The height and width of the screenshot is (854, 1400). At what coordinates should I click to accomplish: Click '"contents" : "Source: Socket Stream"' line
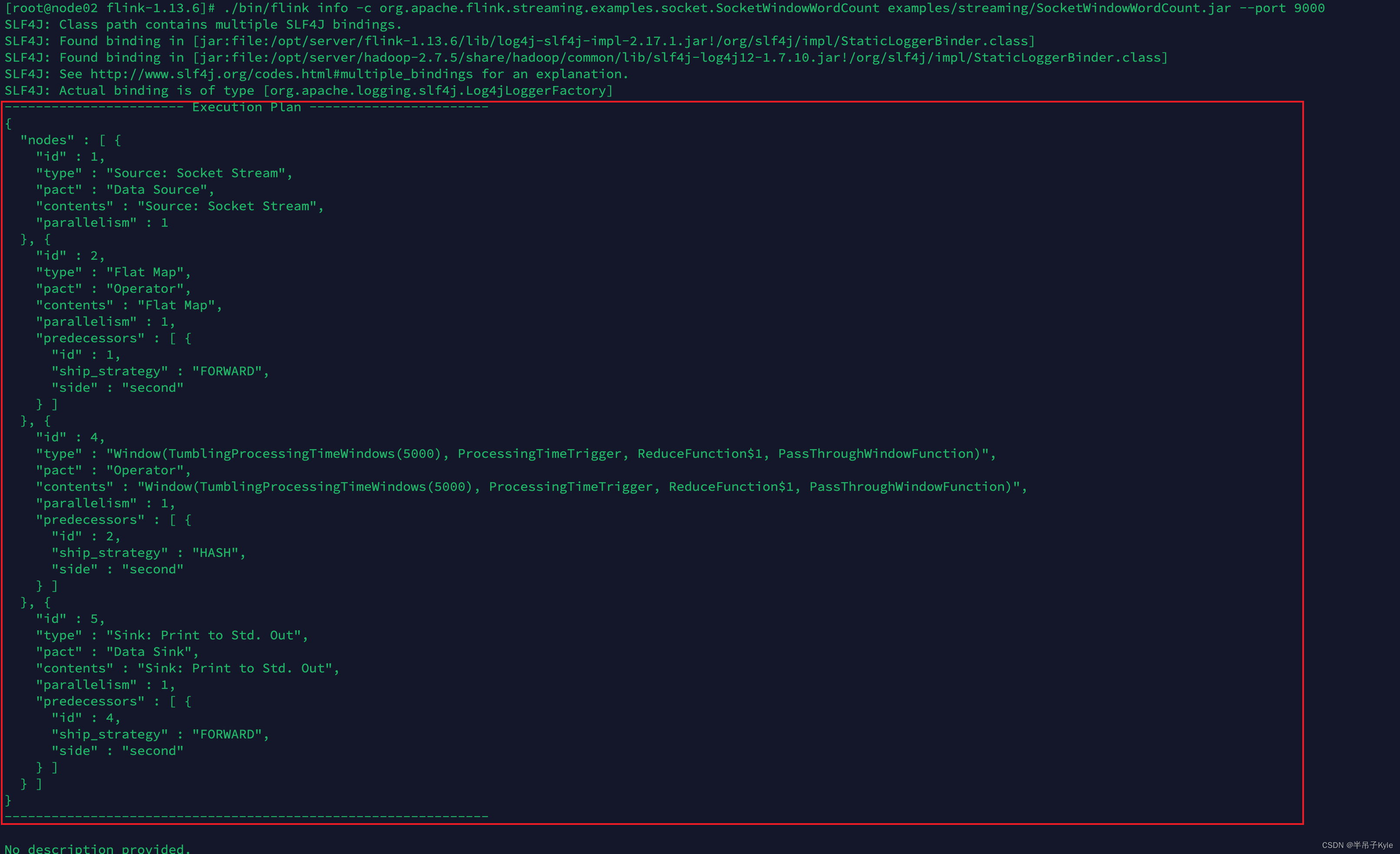[180, 206]
